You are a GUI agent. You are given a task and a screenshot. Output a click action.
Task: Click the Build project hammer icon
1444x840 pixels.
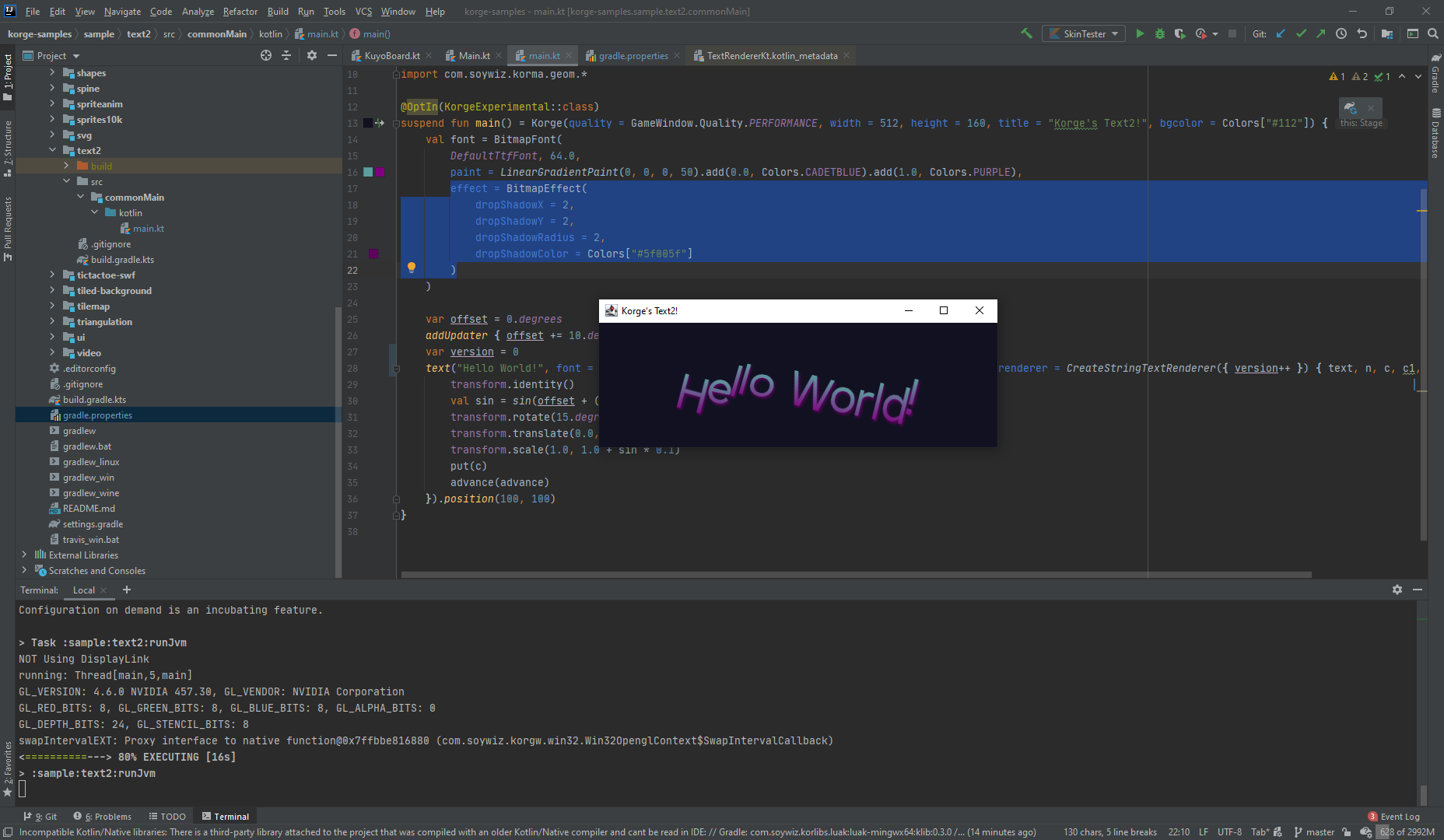point(1026,33)
